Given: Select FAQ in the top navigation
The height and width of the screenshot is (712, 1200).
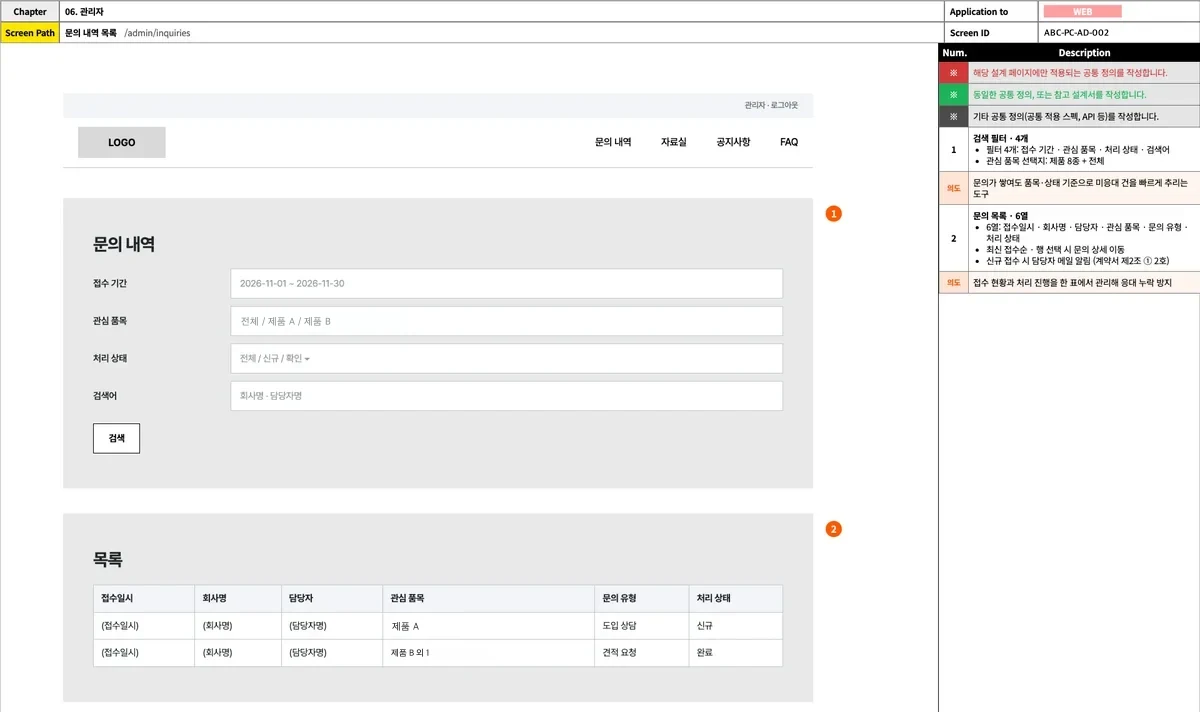Looking at the screenshot, I should 789,142.
